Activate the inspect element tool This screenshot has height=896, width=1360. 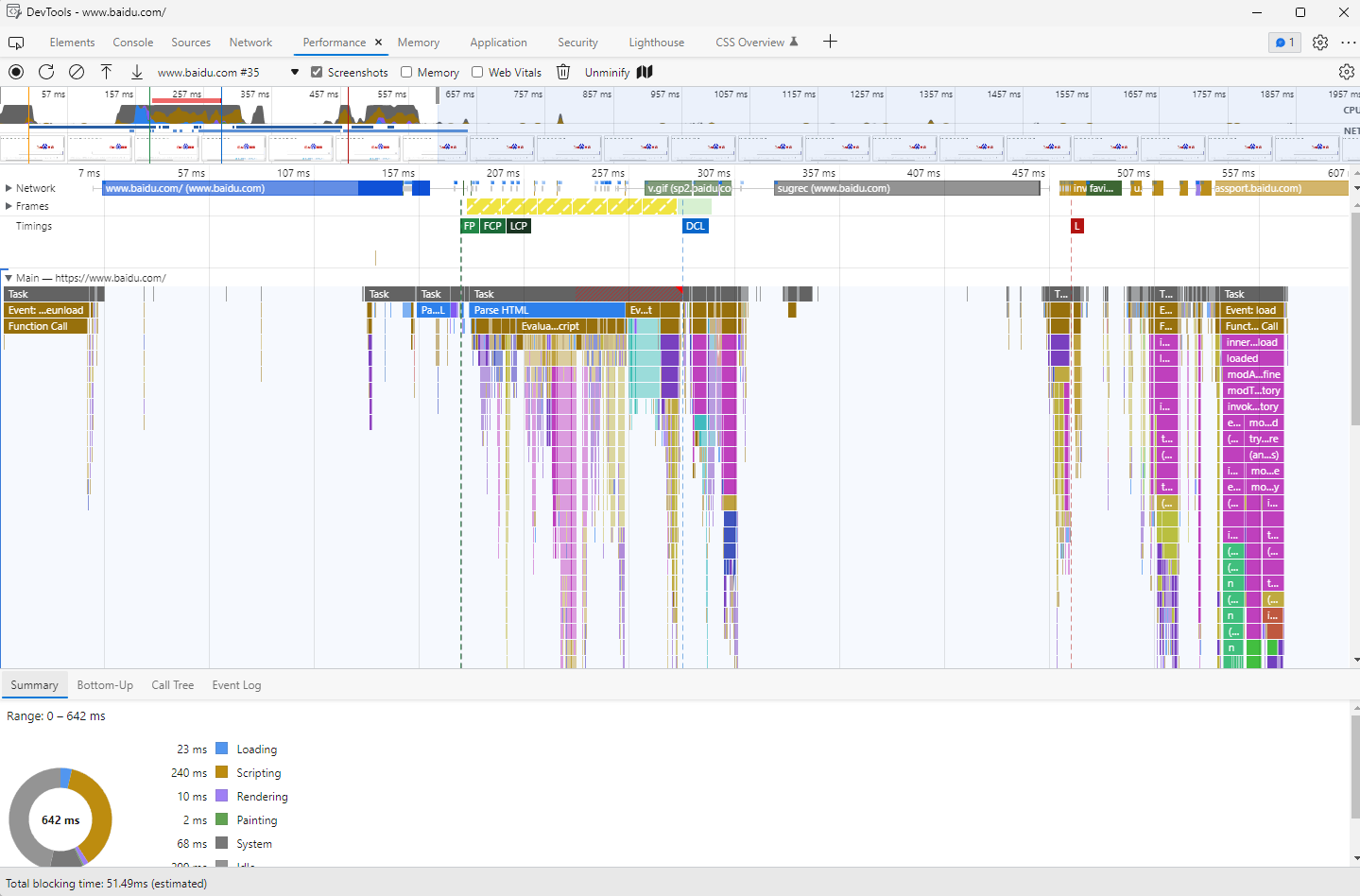pos(15,43)
